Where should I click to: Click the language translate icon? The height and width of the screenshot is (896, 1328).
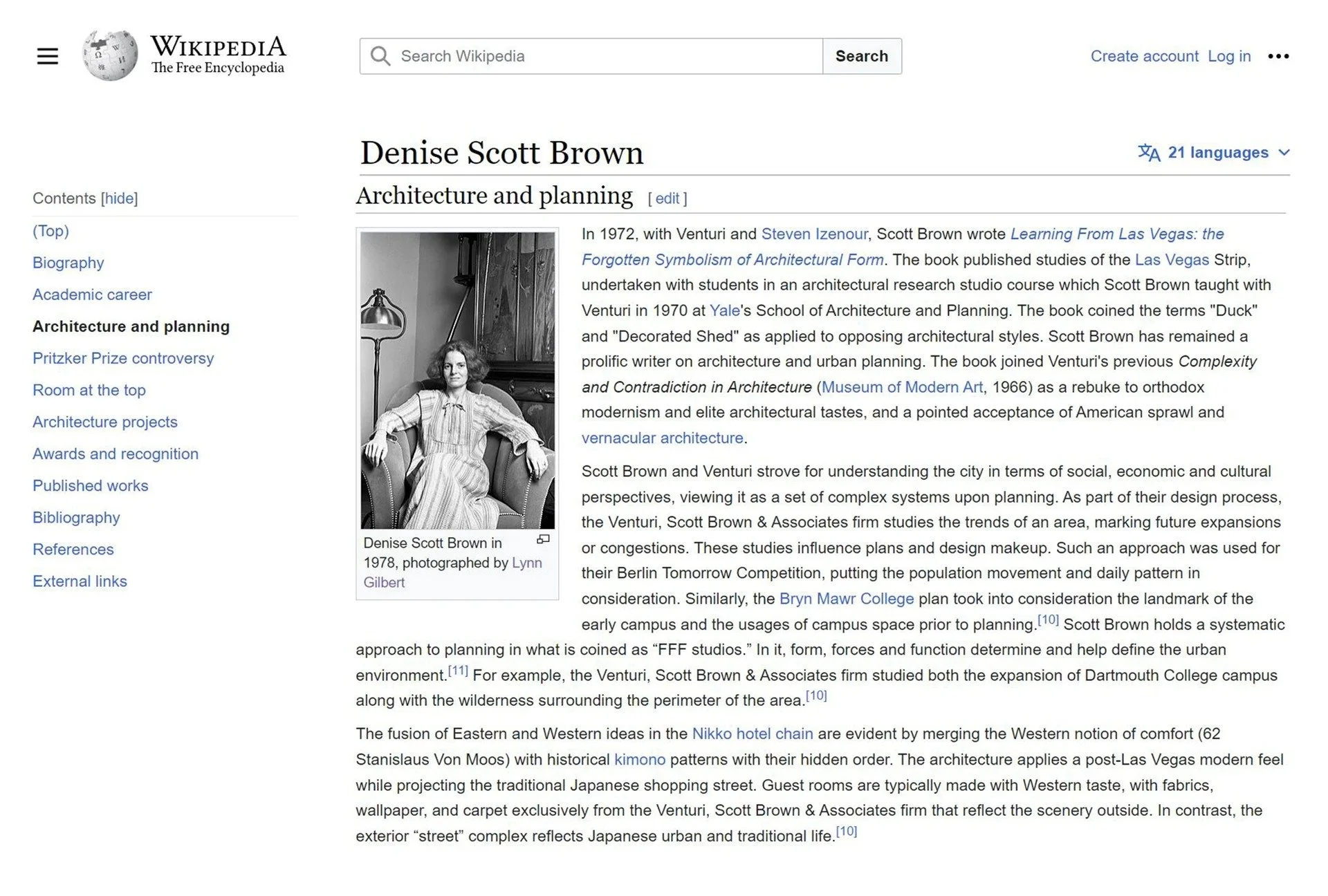1148,152
